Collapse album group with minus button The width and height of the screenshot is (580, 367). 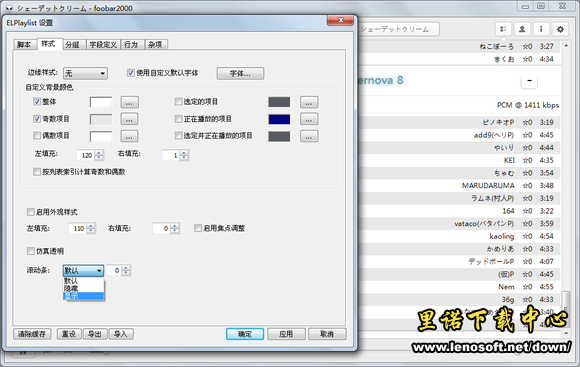(529, 81)
